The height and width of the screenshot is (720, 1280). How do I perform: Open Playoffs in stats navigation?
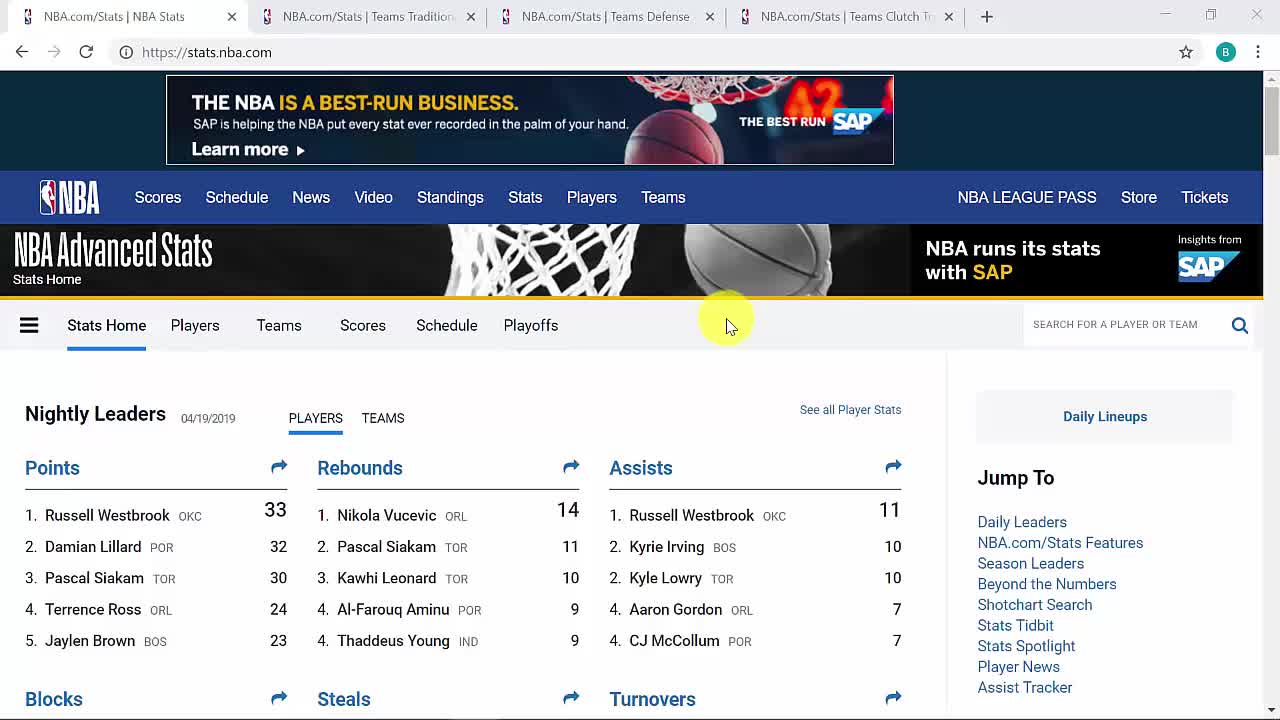pyautogui.click(x=530, y=325)
